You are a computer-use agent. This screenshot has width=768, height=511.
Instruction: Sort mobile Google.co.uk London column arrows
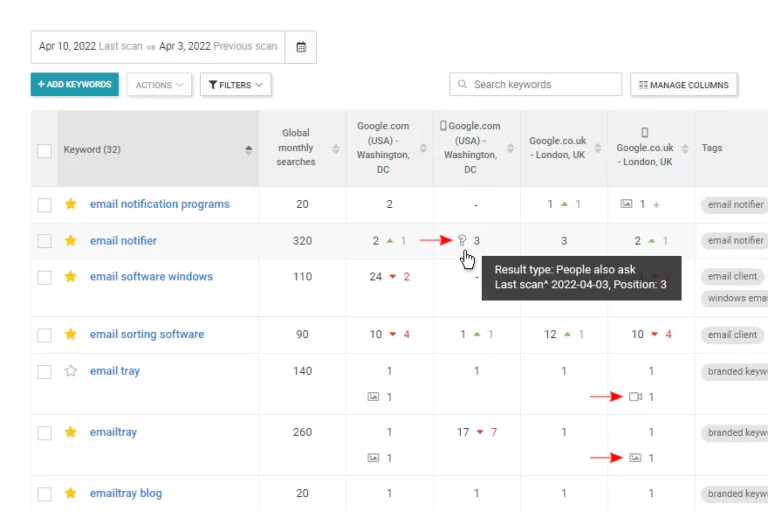pos(685,148)
